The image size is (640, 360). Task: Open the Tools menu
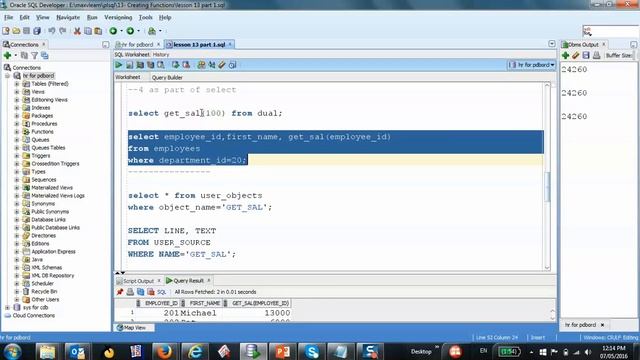click(x=145, y=18)
